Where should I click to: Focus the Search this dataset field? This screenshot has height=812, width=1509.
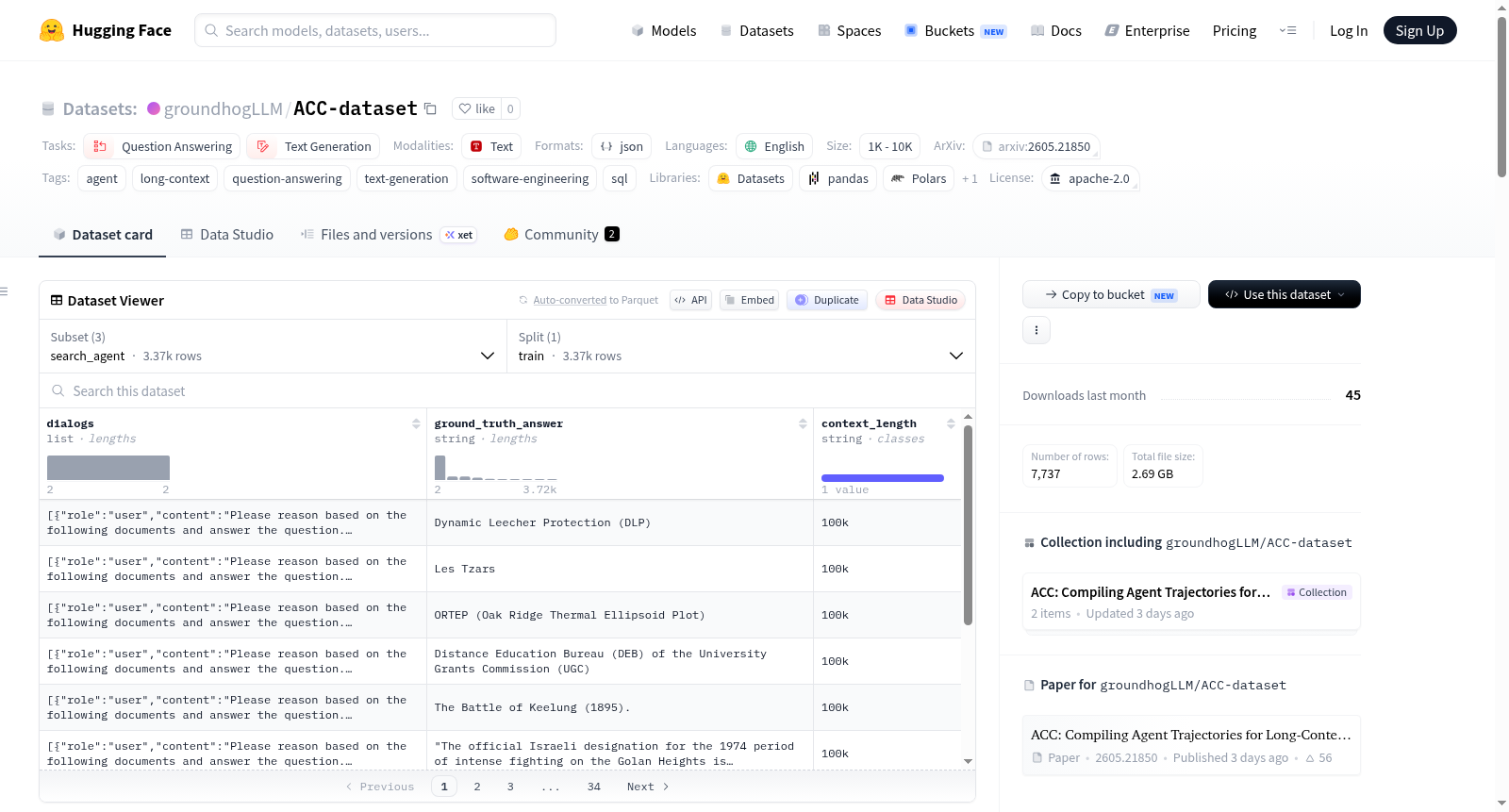click(507, 391)
